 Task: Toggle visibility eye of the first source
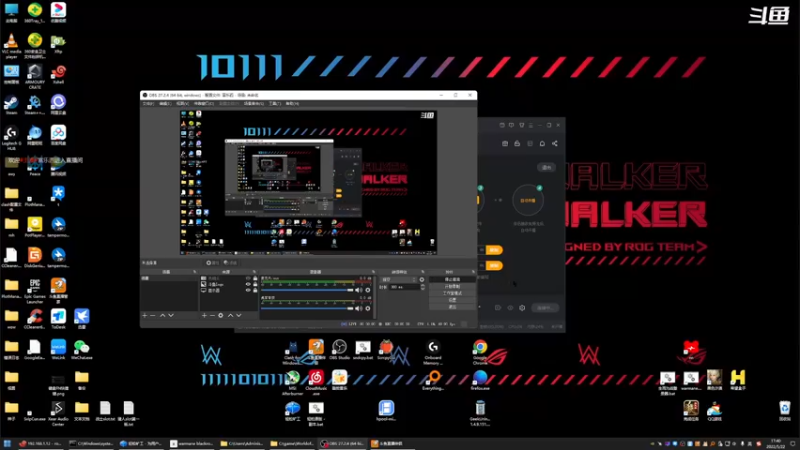tap(248, 279)
